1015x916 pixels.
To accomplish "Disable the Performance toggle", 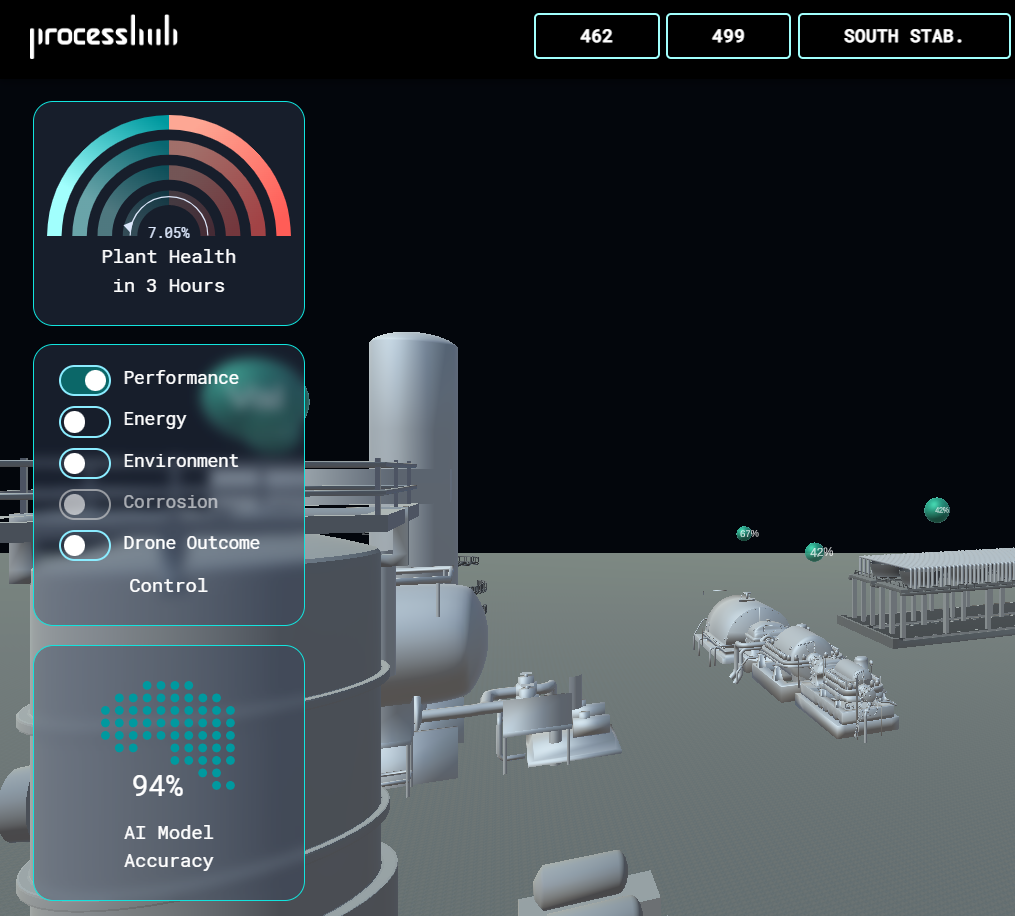I will point(85,380).
